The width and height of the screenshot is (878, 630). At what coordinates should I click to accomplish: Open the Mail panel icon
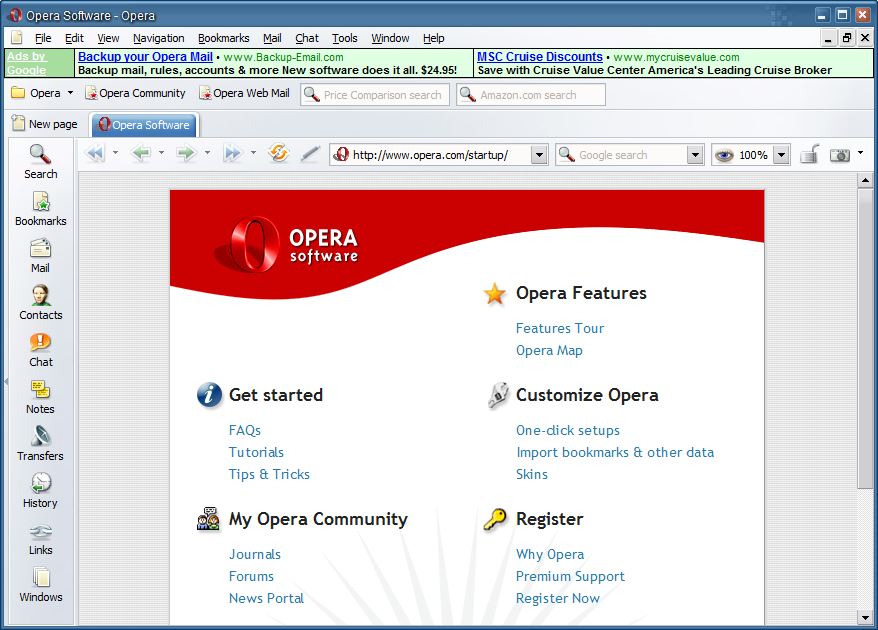pyautogui.click(x=40, y=248)
